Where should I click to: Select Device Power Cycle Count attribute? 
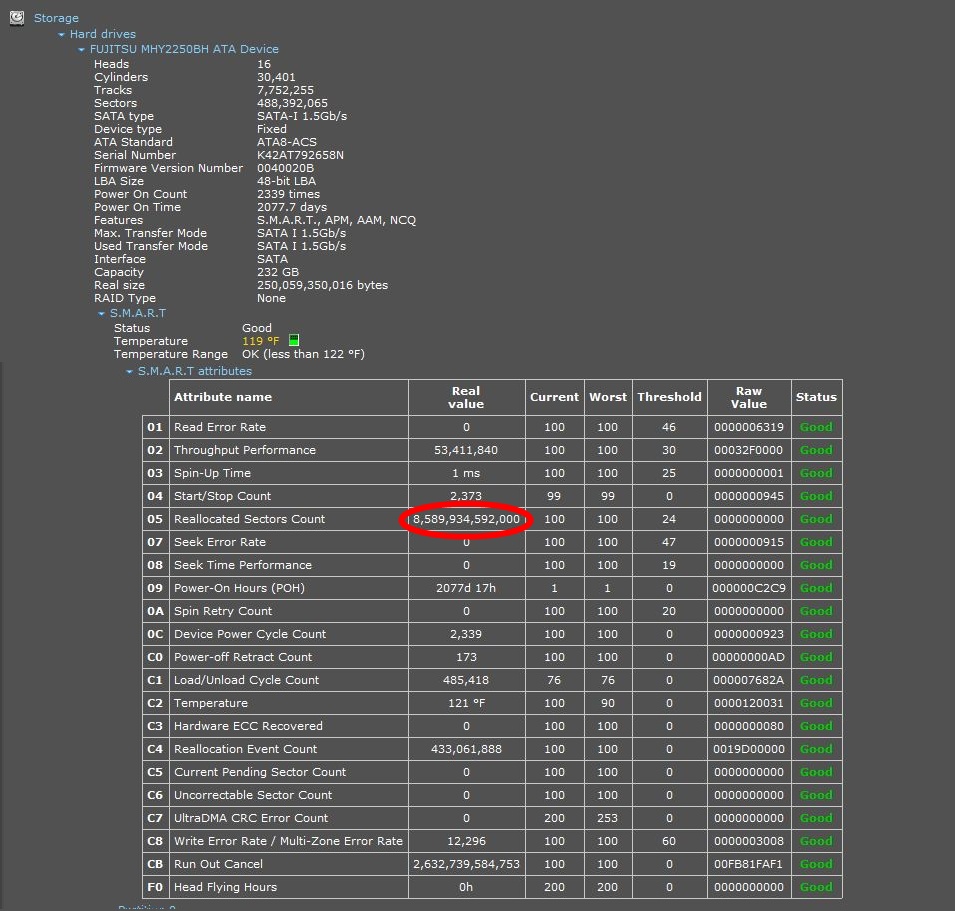[250, 634]
